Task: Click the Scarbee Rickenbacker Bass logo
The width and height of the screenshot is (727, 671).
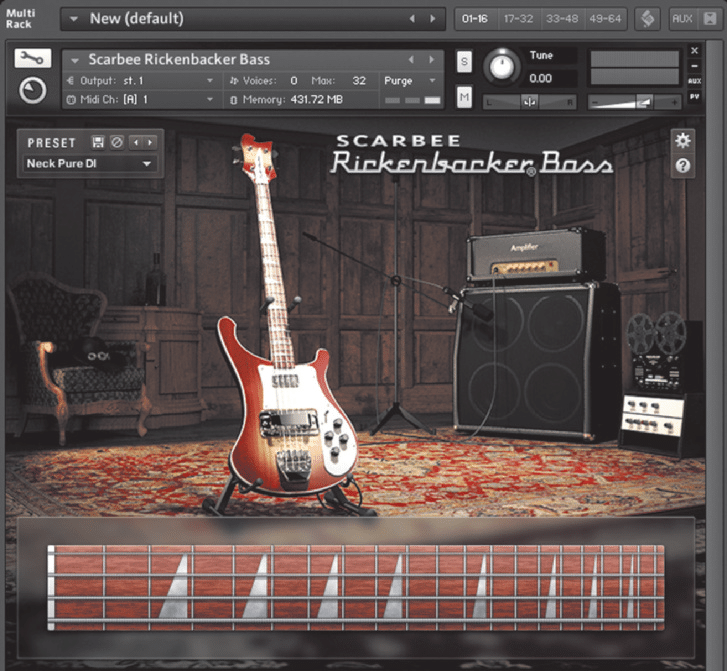Action: (x=472, y=156)
